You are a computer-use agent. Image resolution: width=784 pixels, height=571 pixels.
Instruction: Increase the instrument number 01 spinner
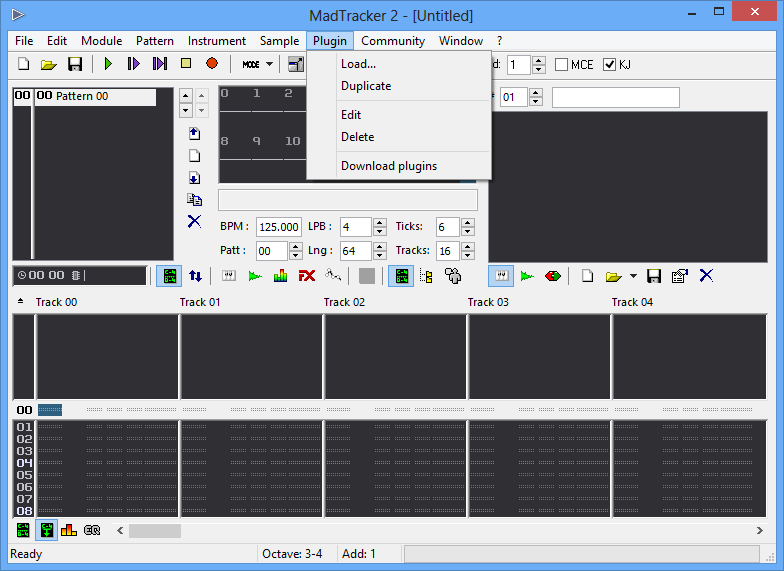pos(536,92)
